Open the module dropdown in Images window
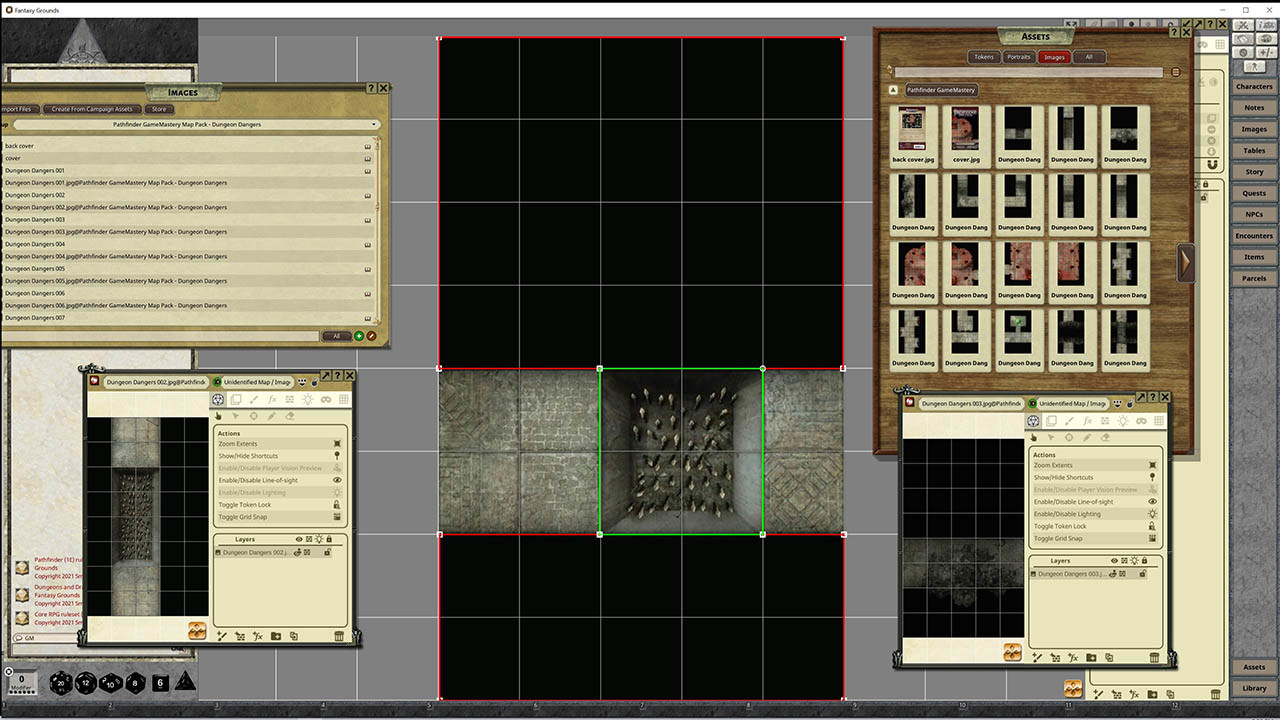Screen dimensions: 1280x720 point(375,124)
